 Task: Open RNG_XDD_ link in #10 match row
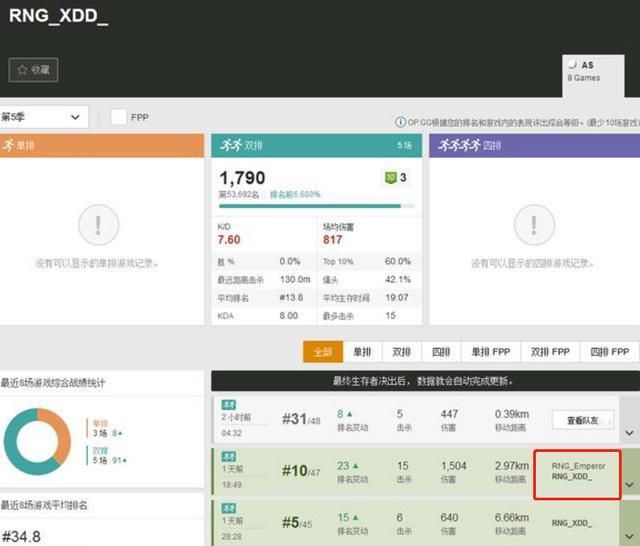[571, 476]
